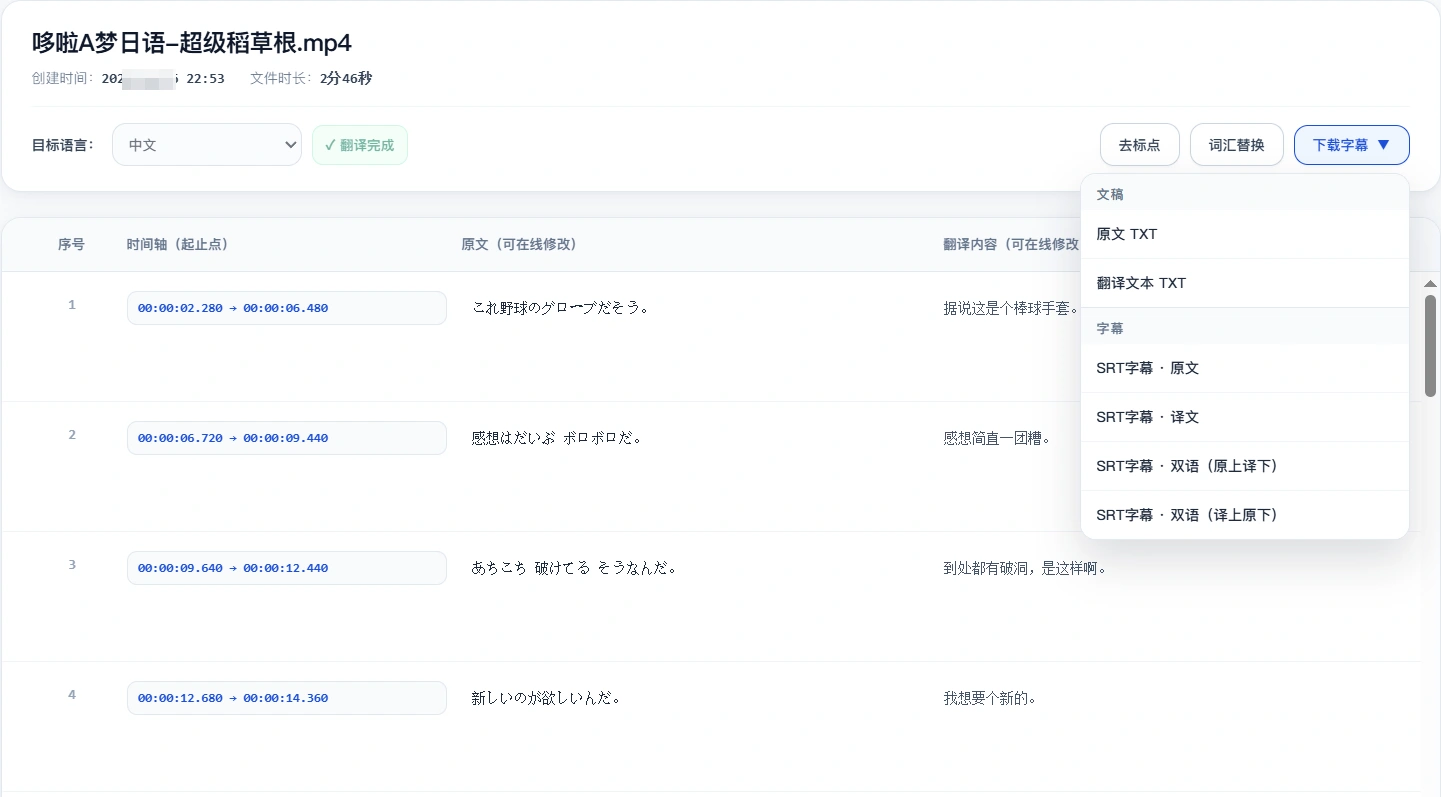Image resolution: width=1441 pixels, height=797 pixels.
Task: Select SRT字幕 · 双语（原上译下）
Action: pos(1245,466)
